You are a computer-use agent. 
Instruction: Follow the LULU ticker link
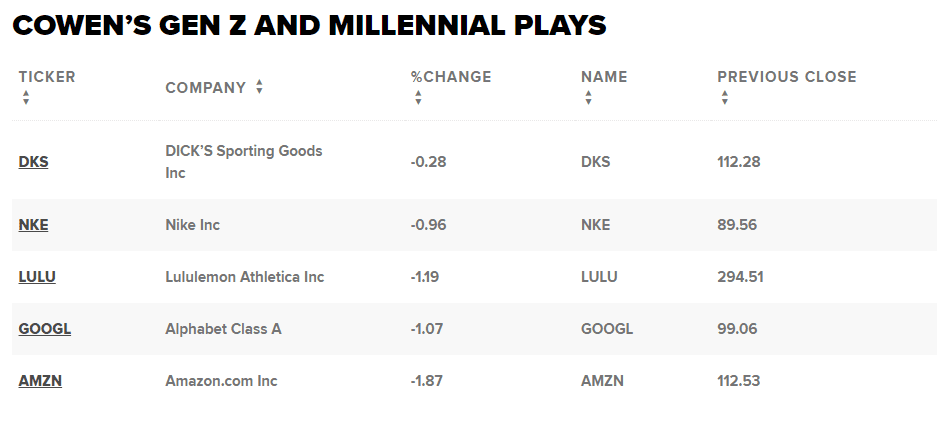pyautogui.click(x=37, y=277)
